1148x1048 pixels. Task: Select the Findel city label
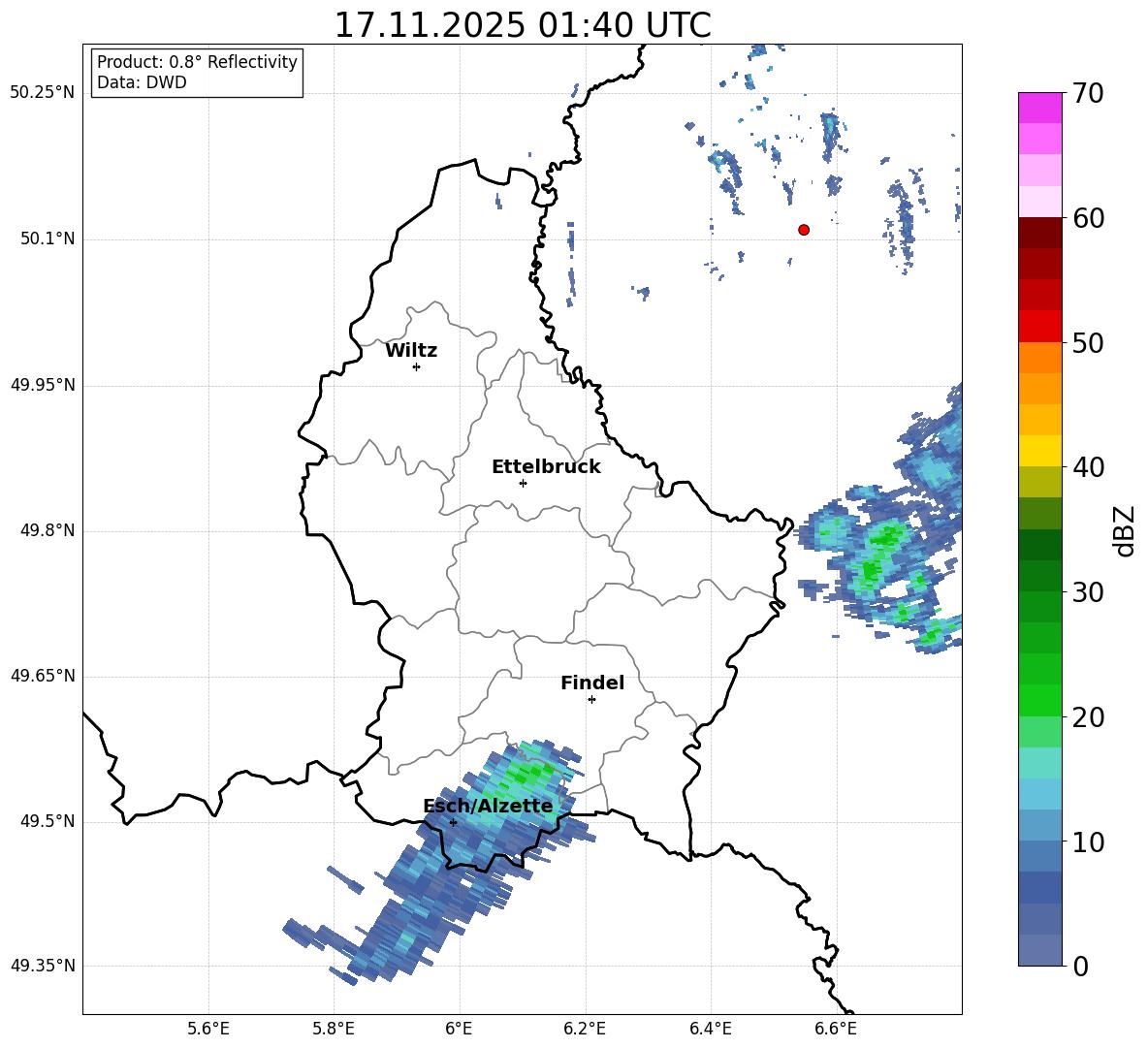[x=592, y=683]
